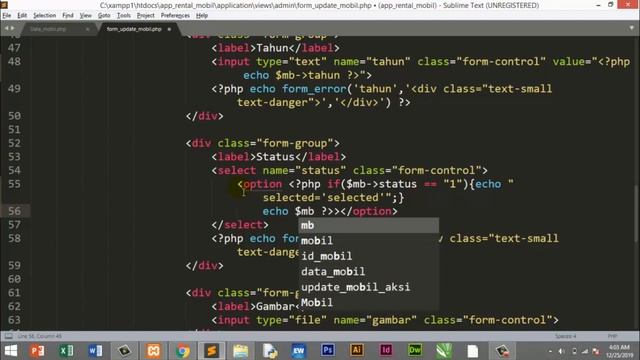Screen dimensions: 640x360
Task: Place cursor on 'Tahun' label text
Action: tap(272, 48)
